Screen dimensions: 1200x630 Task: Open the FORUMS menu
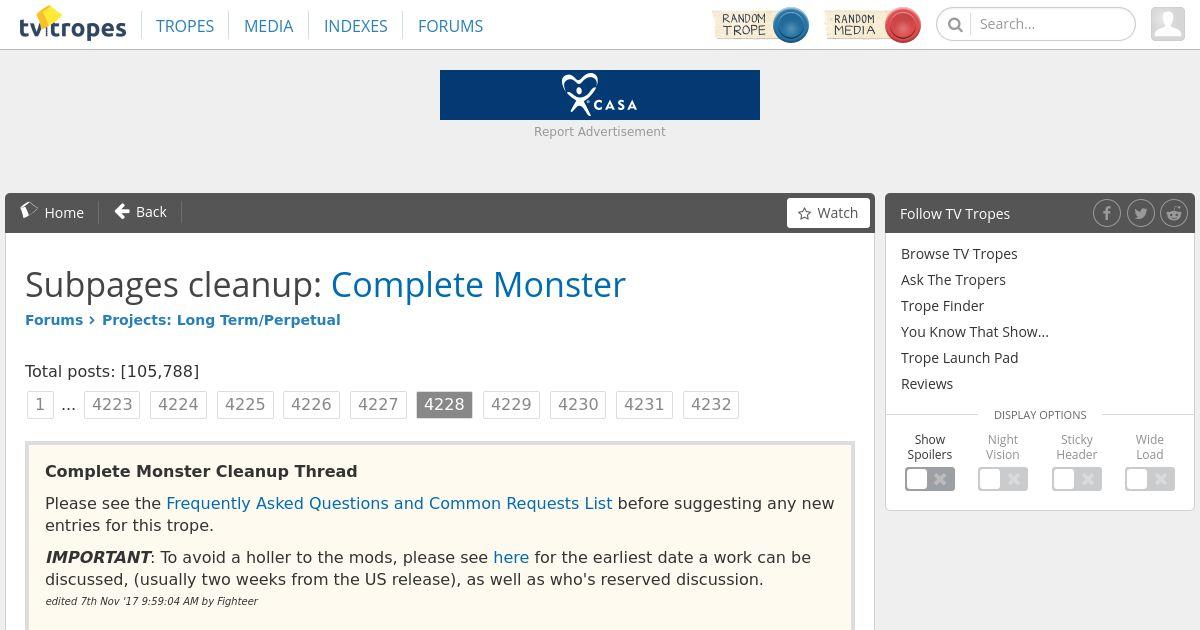[450, 26]
